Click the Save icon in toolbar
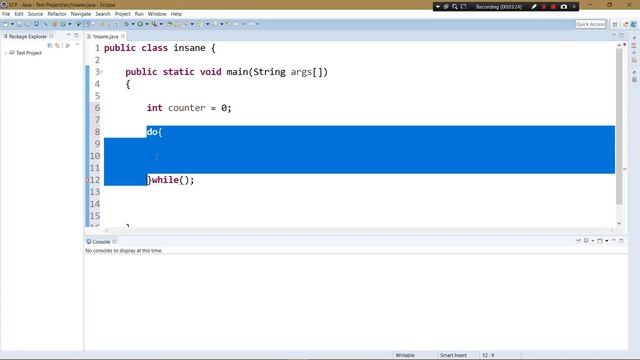The height and width of the screenshot is (360, 640). click(x=19, y=24)
